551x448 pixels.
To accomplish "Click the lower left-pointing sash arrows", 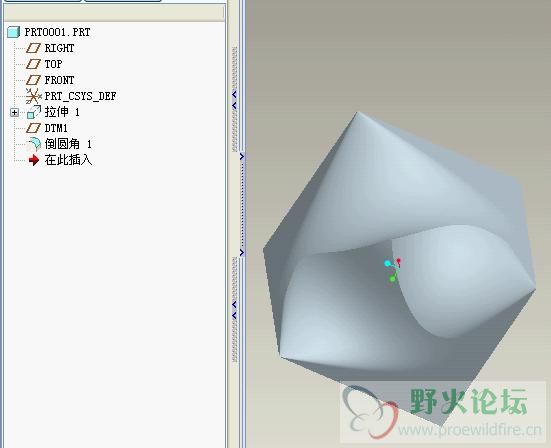I will 234,310.
